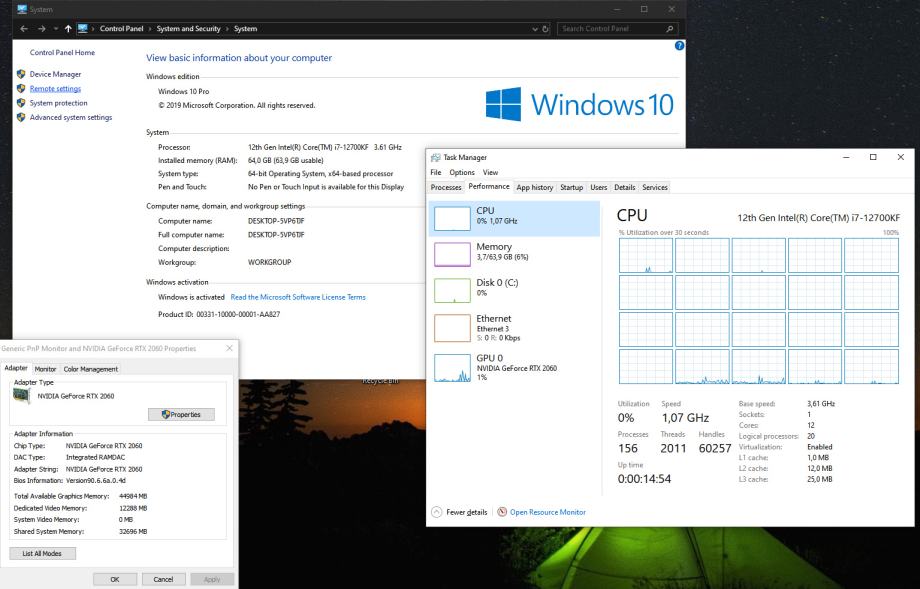The image size is (920, 589).
Task: Click the up arrow in System address bar
Action: [68, 29]
